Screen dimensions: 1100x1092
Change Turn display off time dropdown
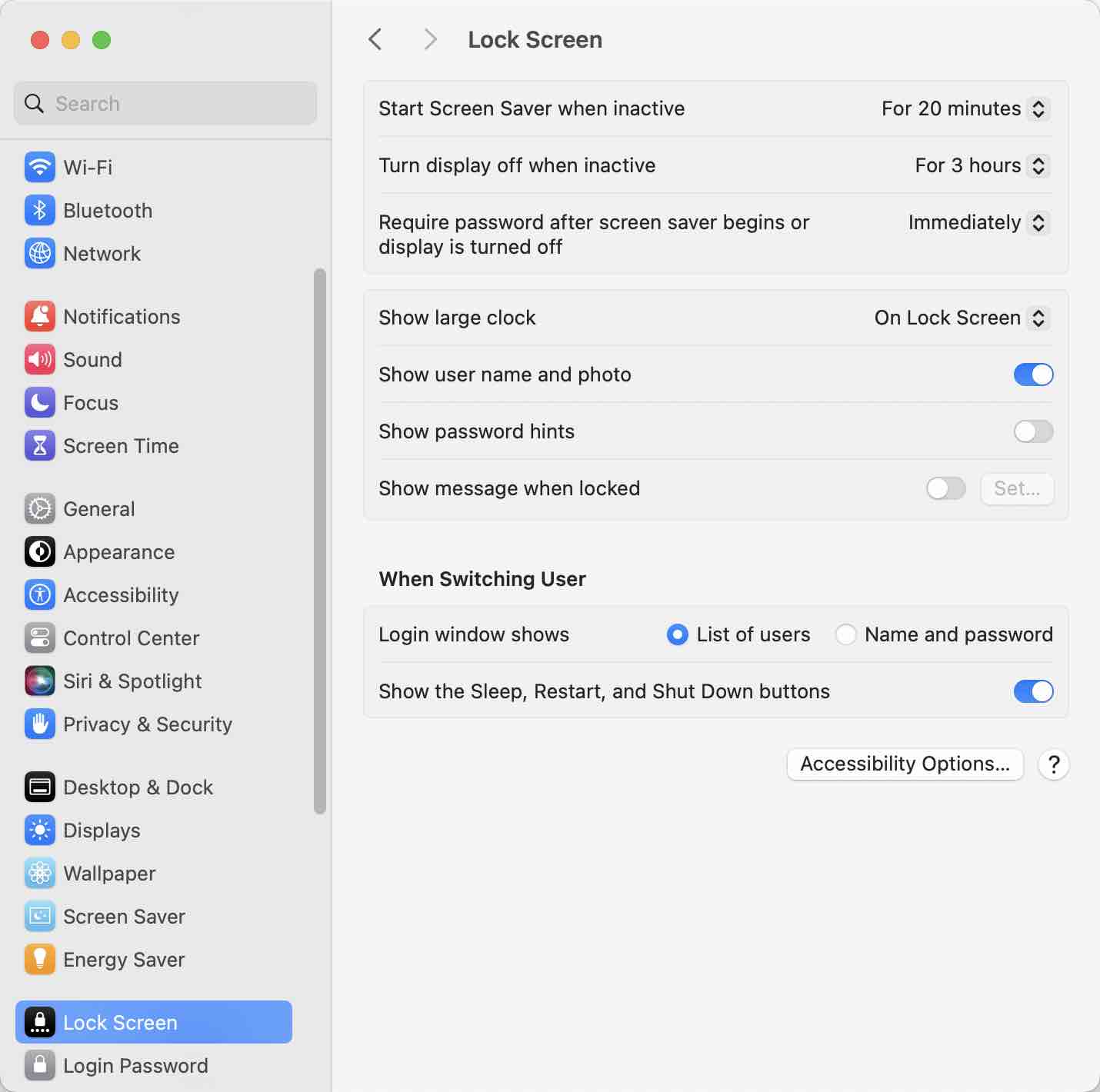[x=982, y=165]
